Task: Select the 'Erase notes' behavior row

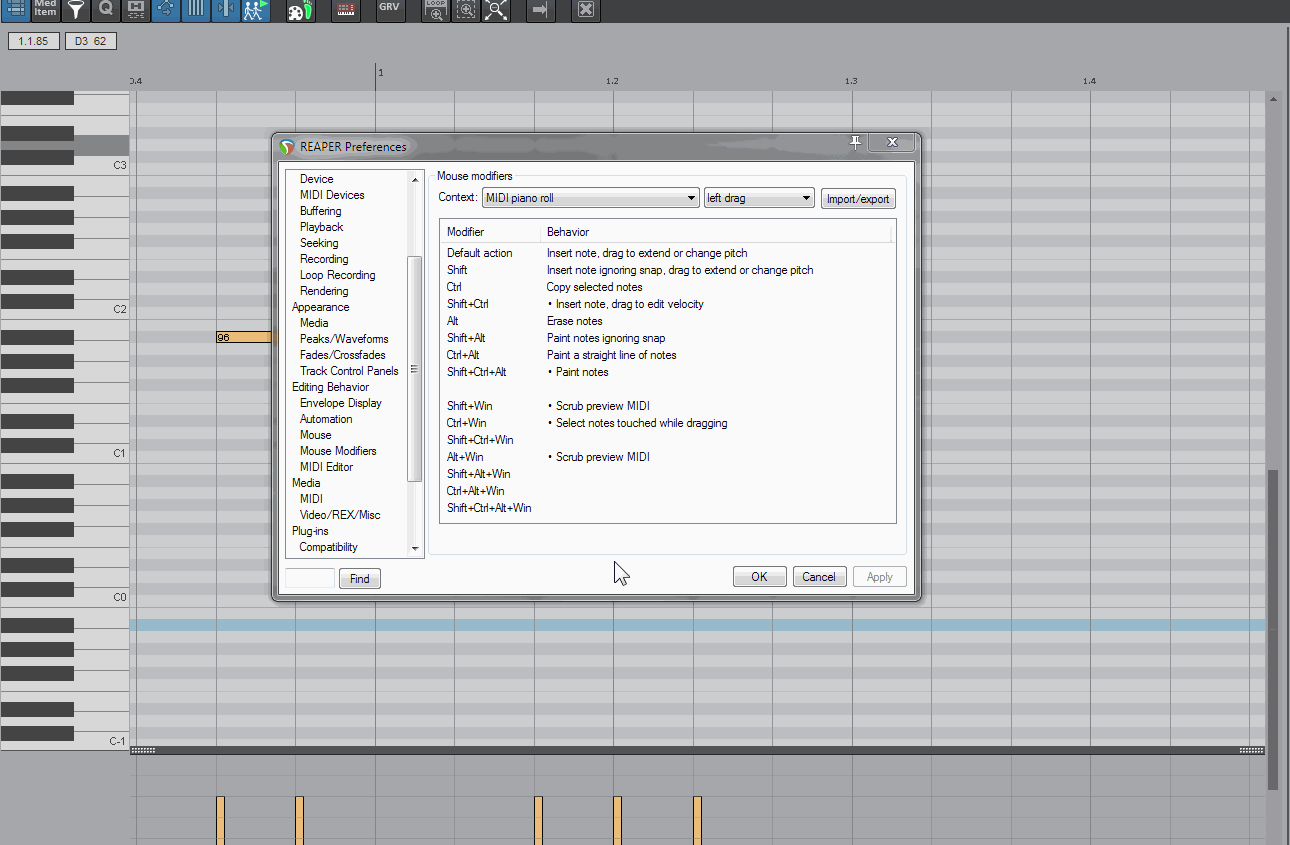Action: point(667,321)
